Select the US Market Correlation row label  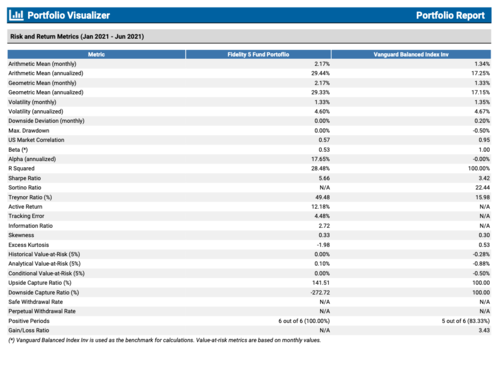coord(36,140)
